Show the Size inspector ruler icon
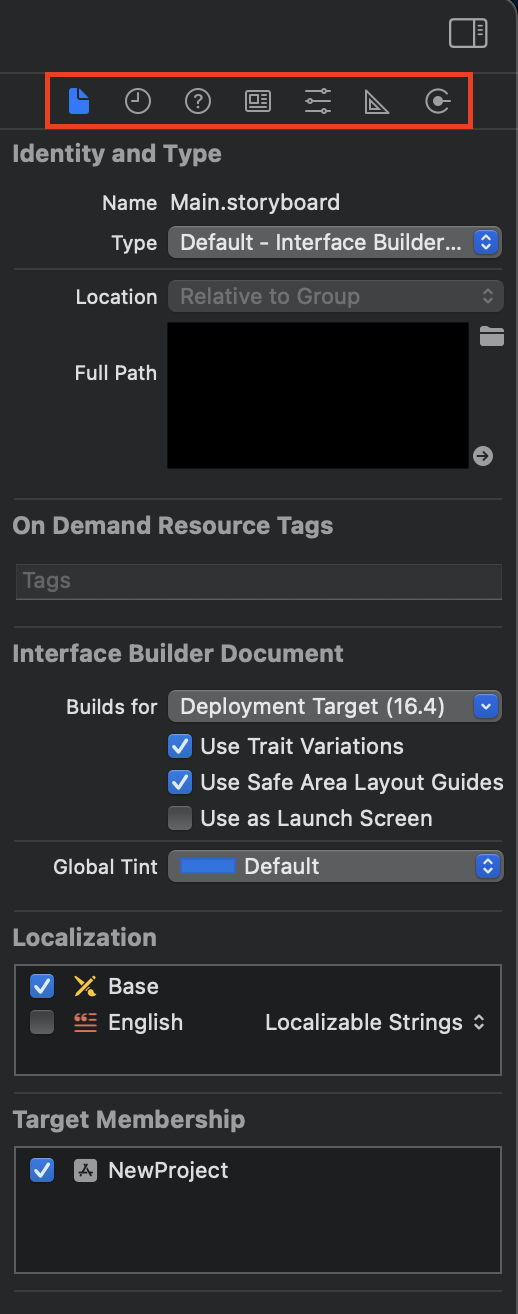Screen dimensions: 518x1314 [x=377, y=101]
